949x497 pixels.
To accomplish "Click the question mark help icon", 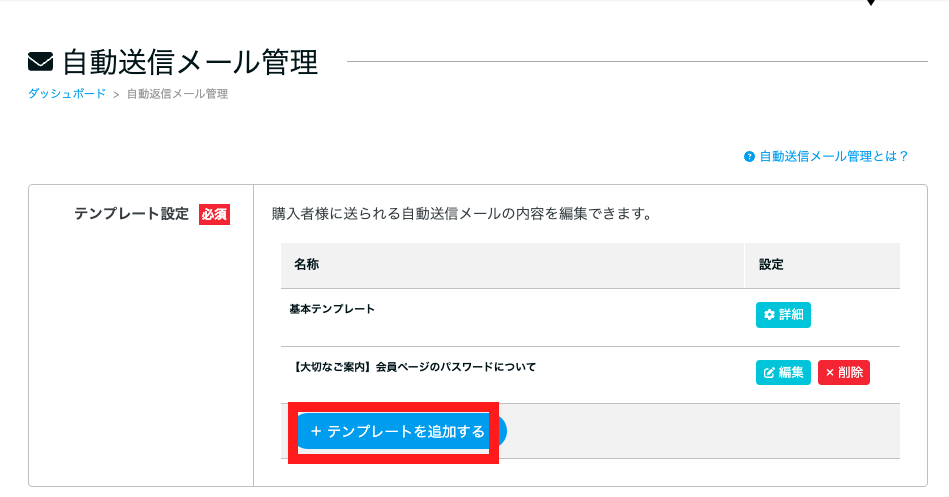I will [749, 157].
